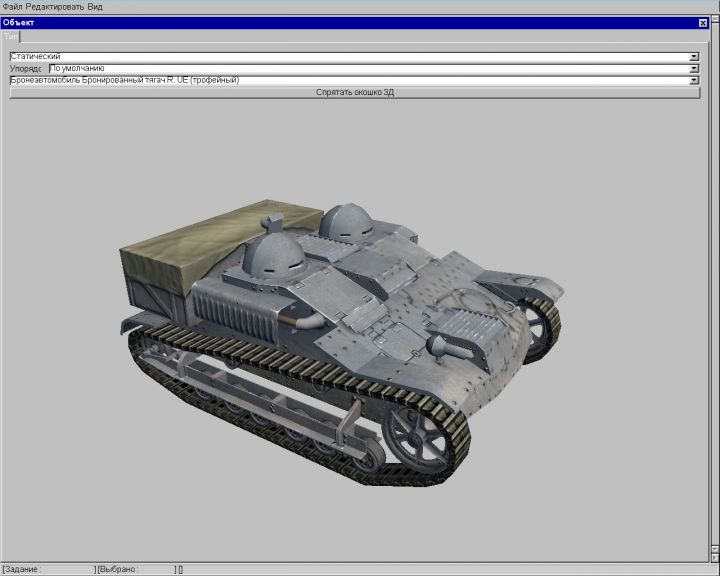720x576 pixels.
Task: Switch to the Тип tab
Action: [11, 35]
